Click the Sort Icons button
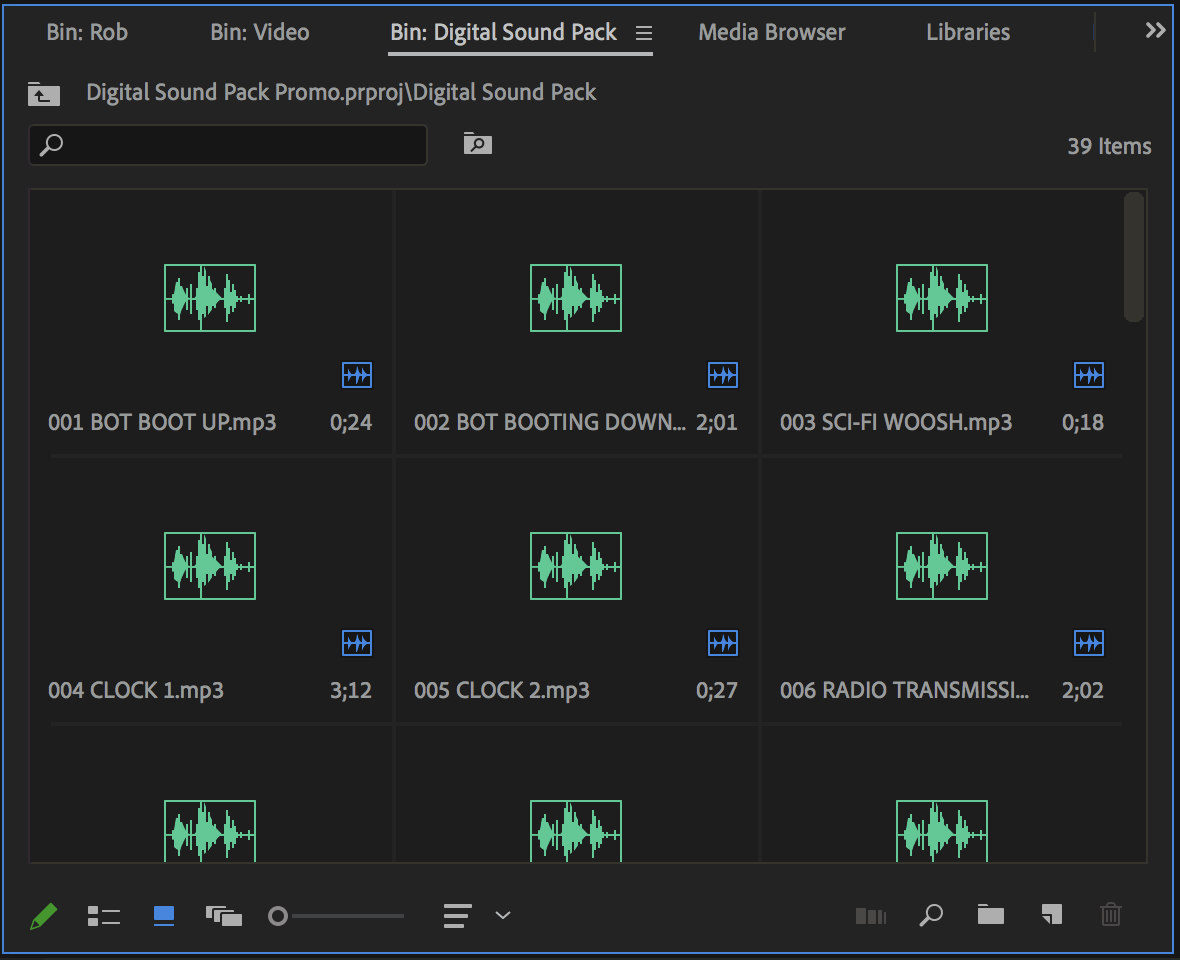 tap(458, 916)
